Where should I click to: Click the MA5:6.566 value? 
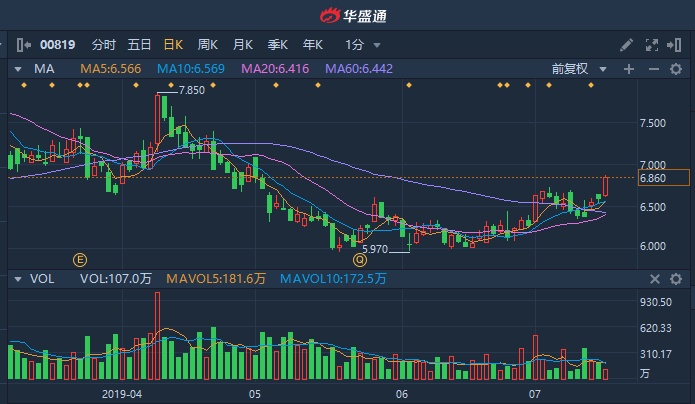pyautogui.click(x=110, y=69)
